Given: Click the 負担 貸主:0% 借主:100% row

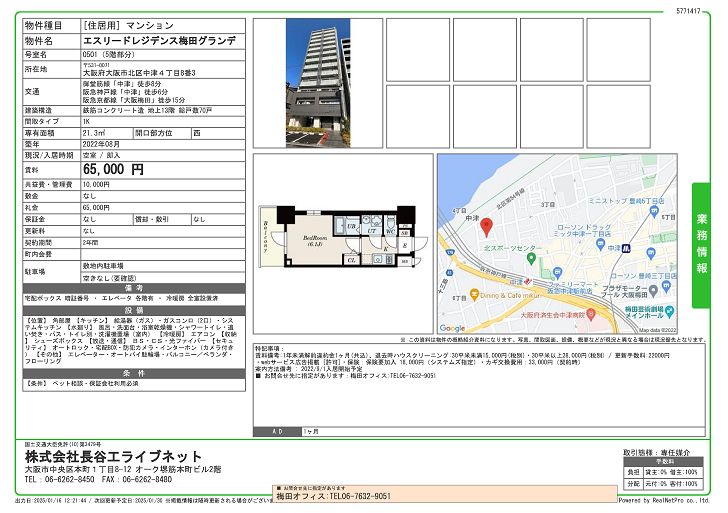Looking at the screenshot, I should [x=663, y=472].
